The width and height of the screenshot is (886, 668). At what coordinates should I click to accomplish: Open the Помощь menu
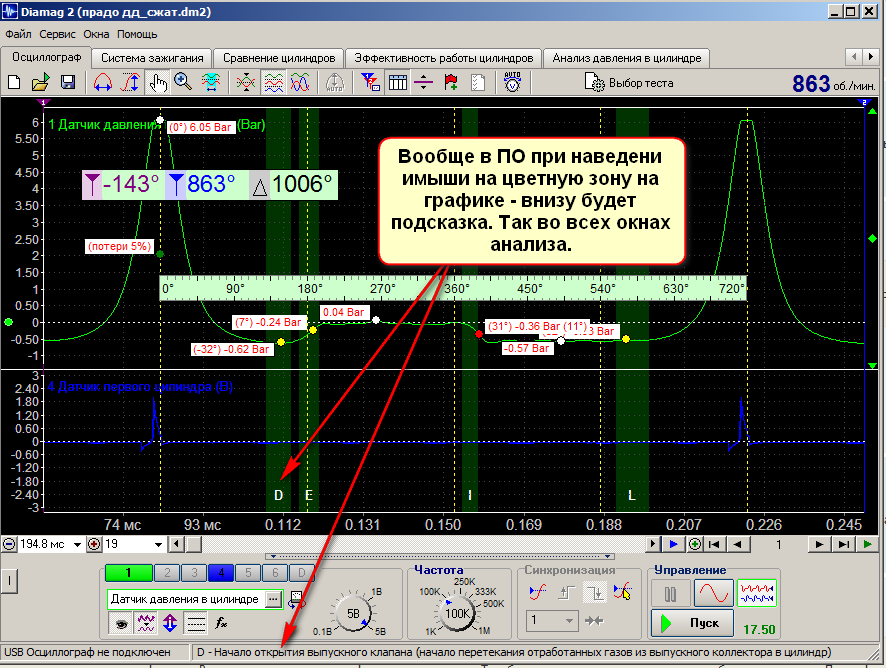coord(137,34)
